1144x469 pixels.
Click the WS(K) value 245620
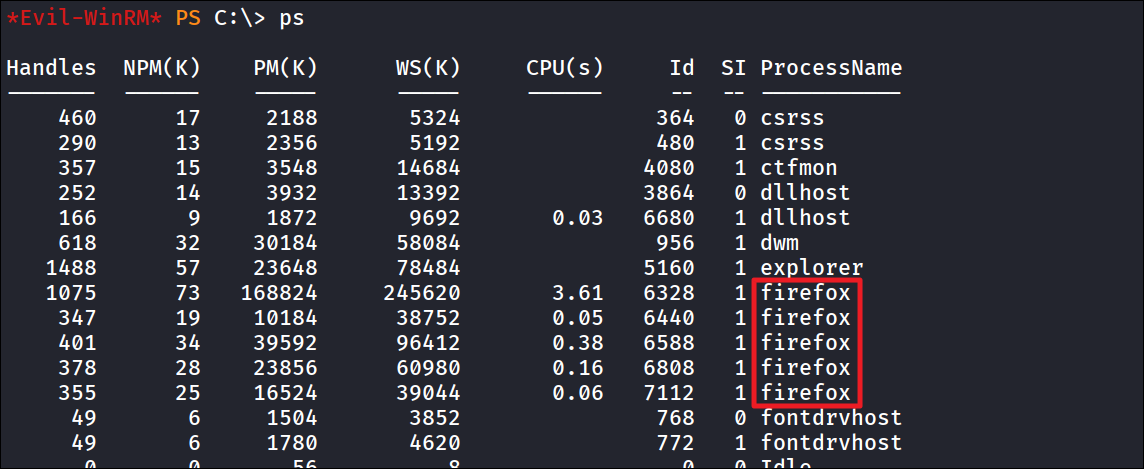[422, 292]
